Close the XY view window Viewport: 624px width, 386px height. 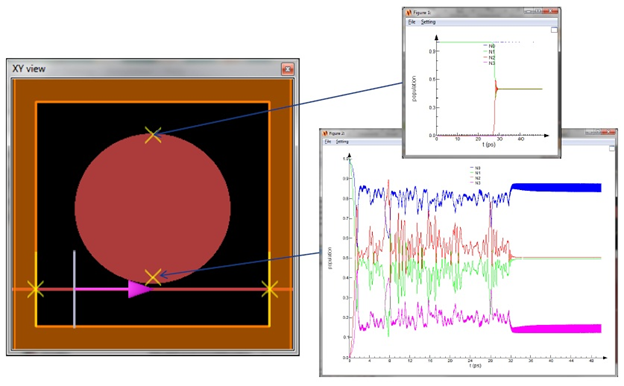287,69
